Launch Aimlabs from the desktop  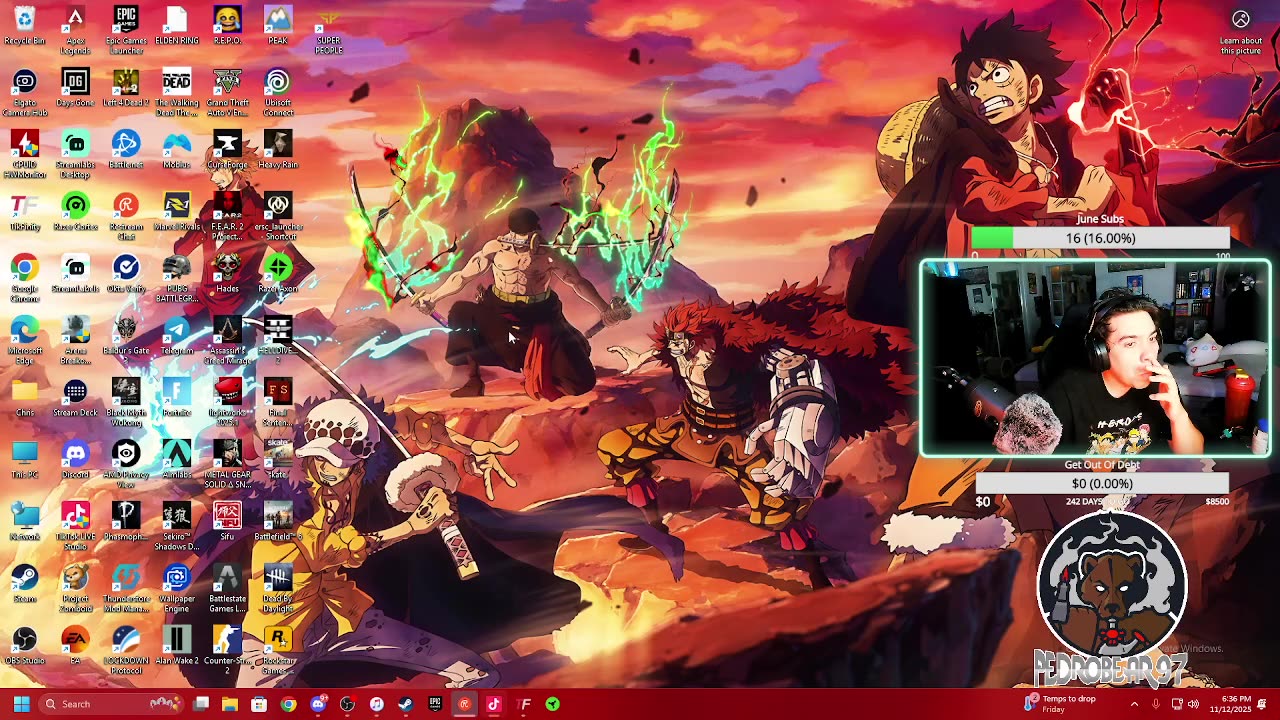[177, 460]
